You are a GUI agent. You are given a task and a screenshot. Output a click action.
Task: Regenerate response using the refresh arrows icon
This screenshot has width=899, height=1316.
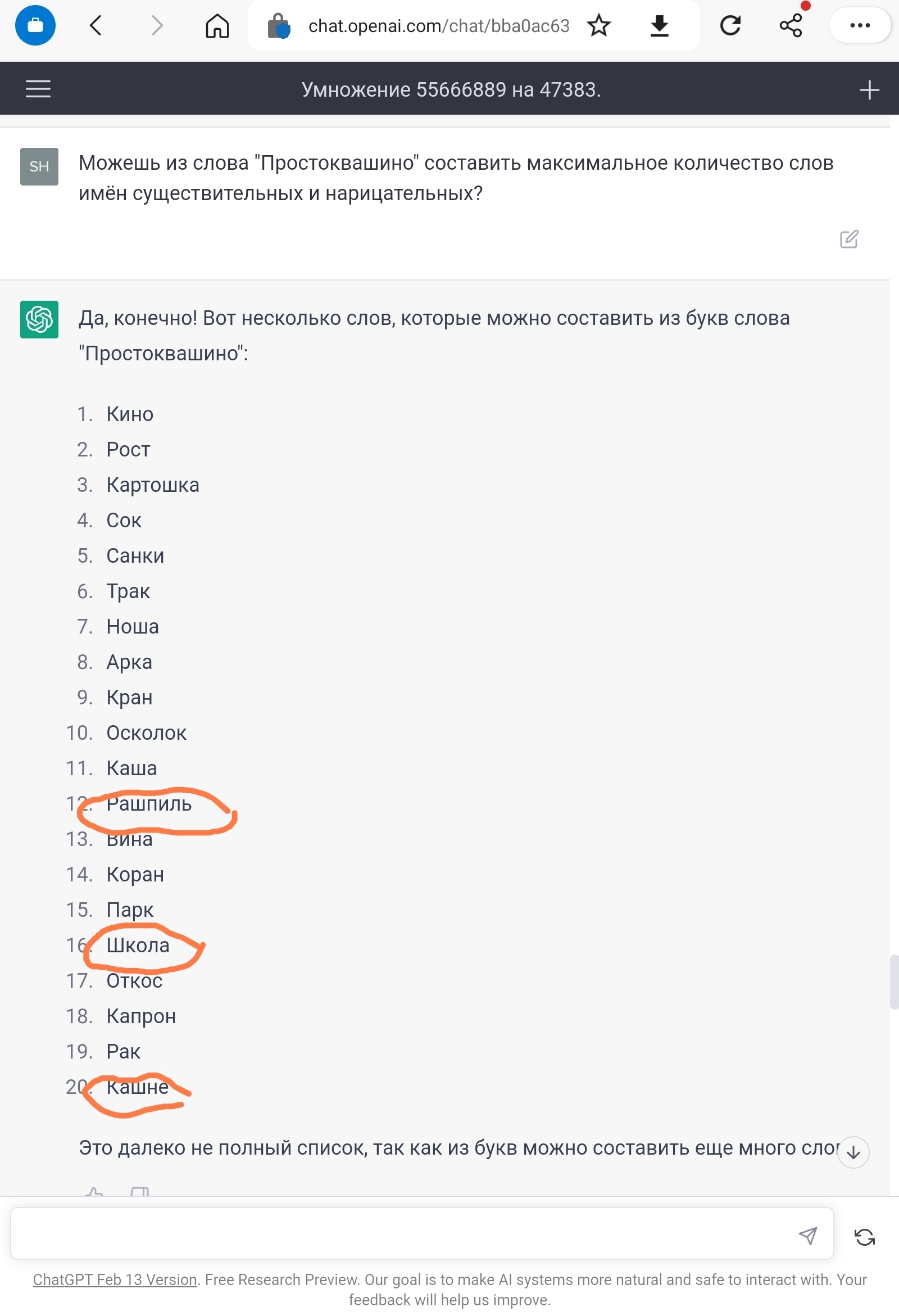[x=864, y=1237]
